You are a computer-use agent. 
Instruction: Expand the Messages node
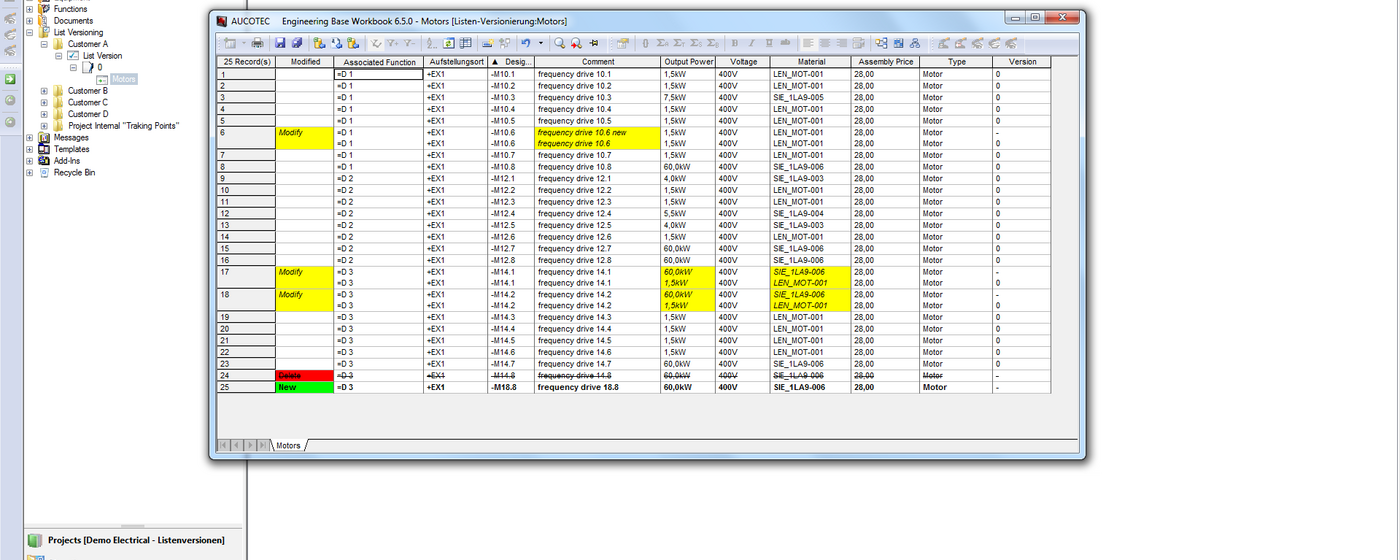tap(29, 137)
